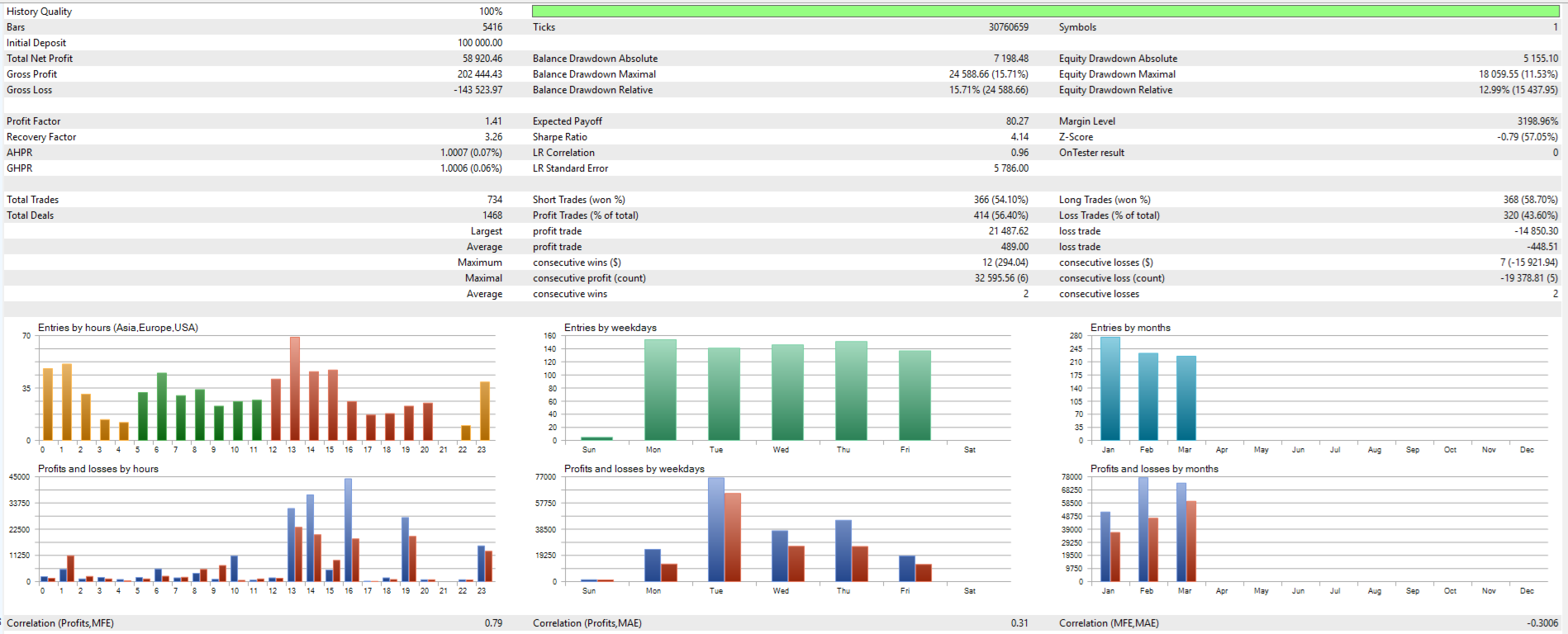This screenshot has width=1568, height=634.
Task: Select the Margin Level value '3198.96%'
Action: pyautogui.click(x=1537, y=121)
